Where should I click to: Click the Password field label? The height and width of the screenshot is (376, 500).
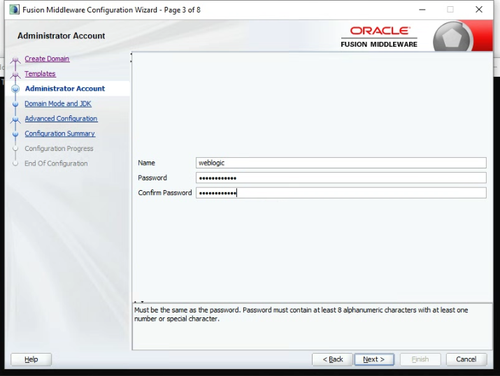(152, 178)
